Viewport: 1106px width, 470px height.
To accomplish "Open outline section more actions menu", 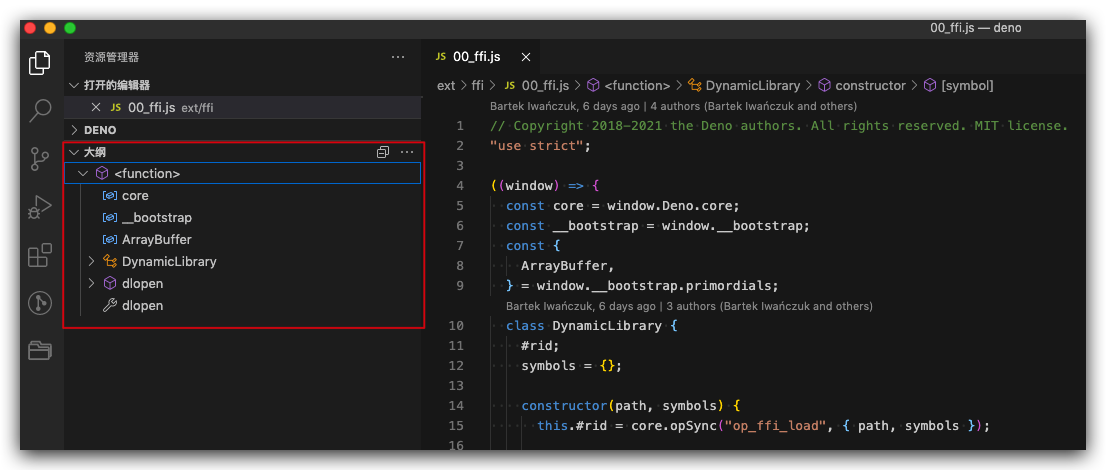I will coord(407,152).
